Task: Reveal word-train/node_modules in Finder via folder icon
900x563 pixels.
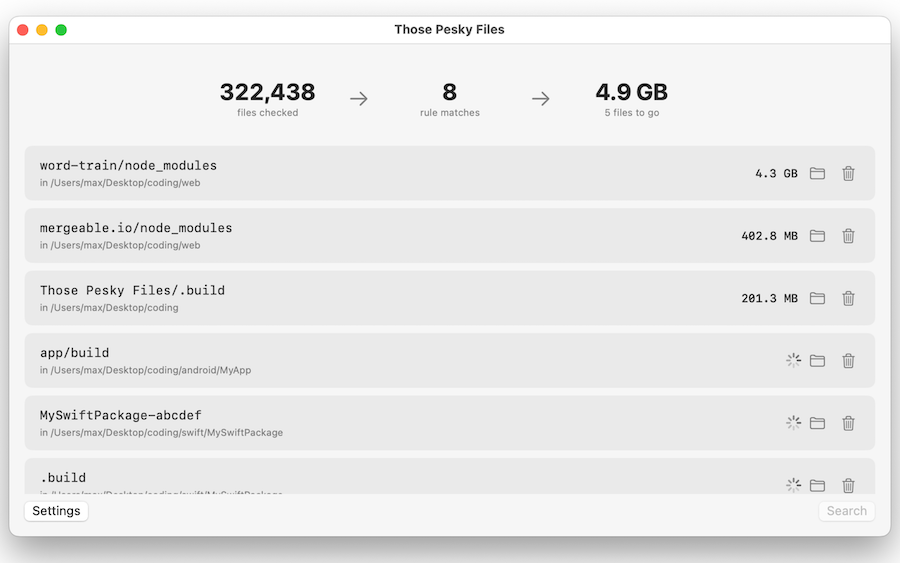Action: [x=817, y=173]
